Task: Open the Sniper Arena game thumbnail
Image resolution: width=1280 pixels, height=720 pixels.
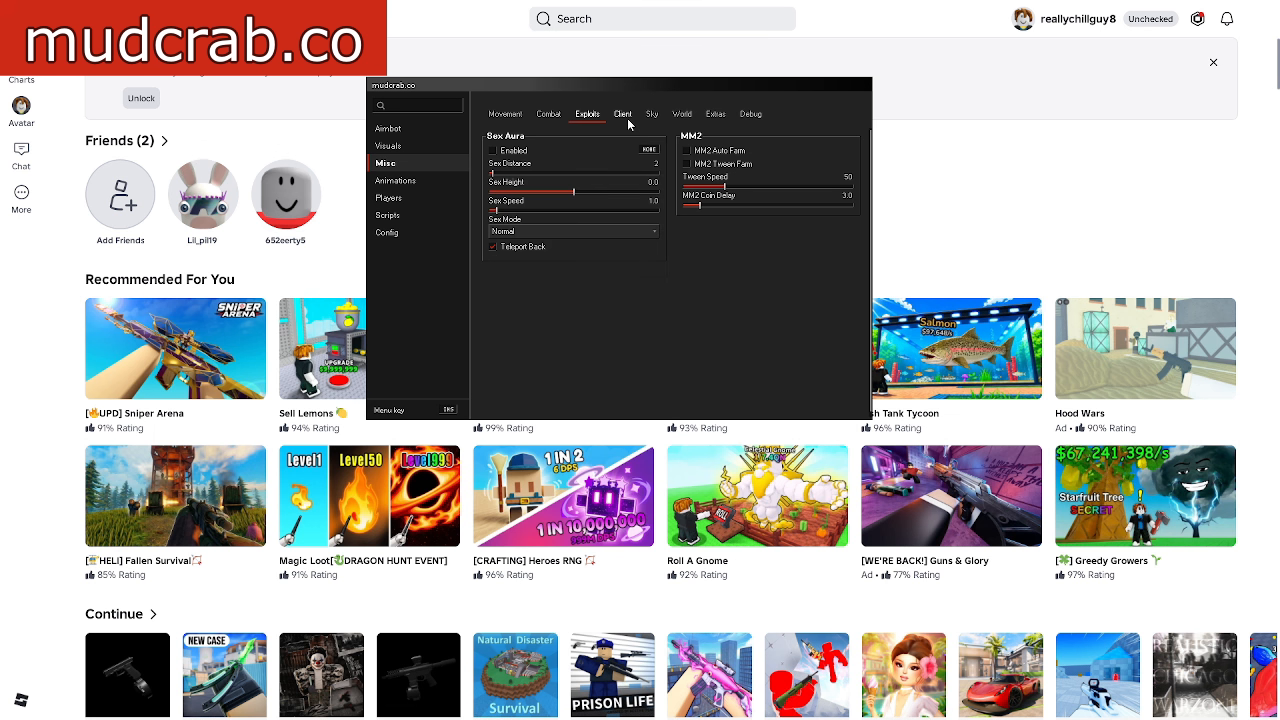Action: click(x=176, y=348)
